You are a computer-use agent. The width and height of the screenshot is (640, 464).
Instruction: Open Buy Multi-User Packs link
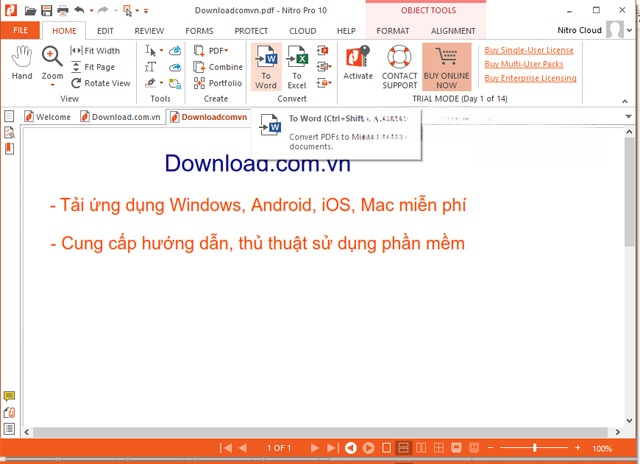(x=524, y=64)
